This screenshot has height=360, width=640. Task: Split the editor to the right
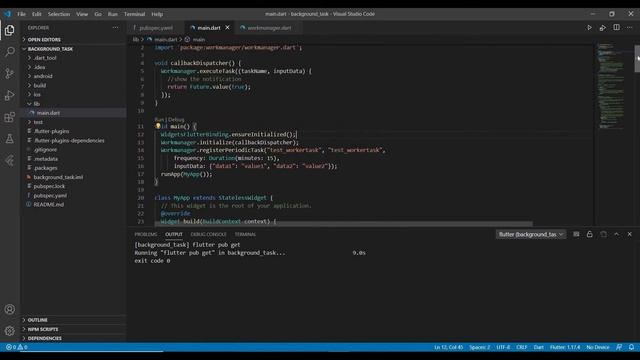pos(616,27)
